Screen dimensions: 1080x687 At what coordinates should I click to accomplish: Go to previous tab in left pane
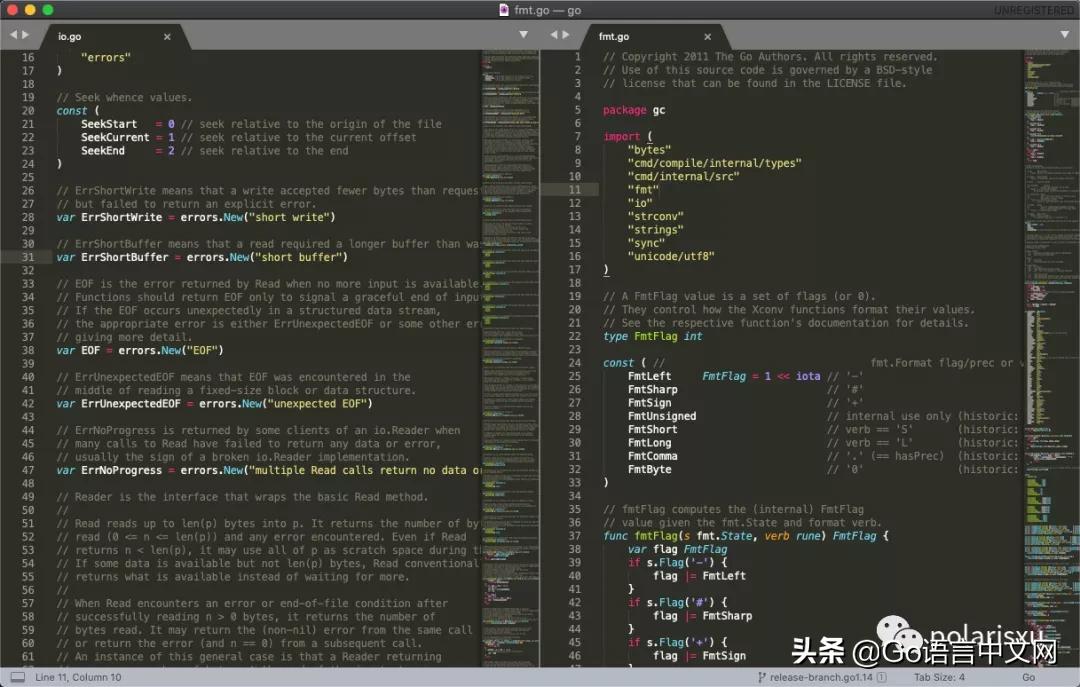14,35
